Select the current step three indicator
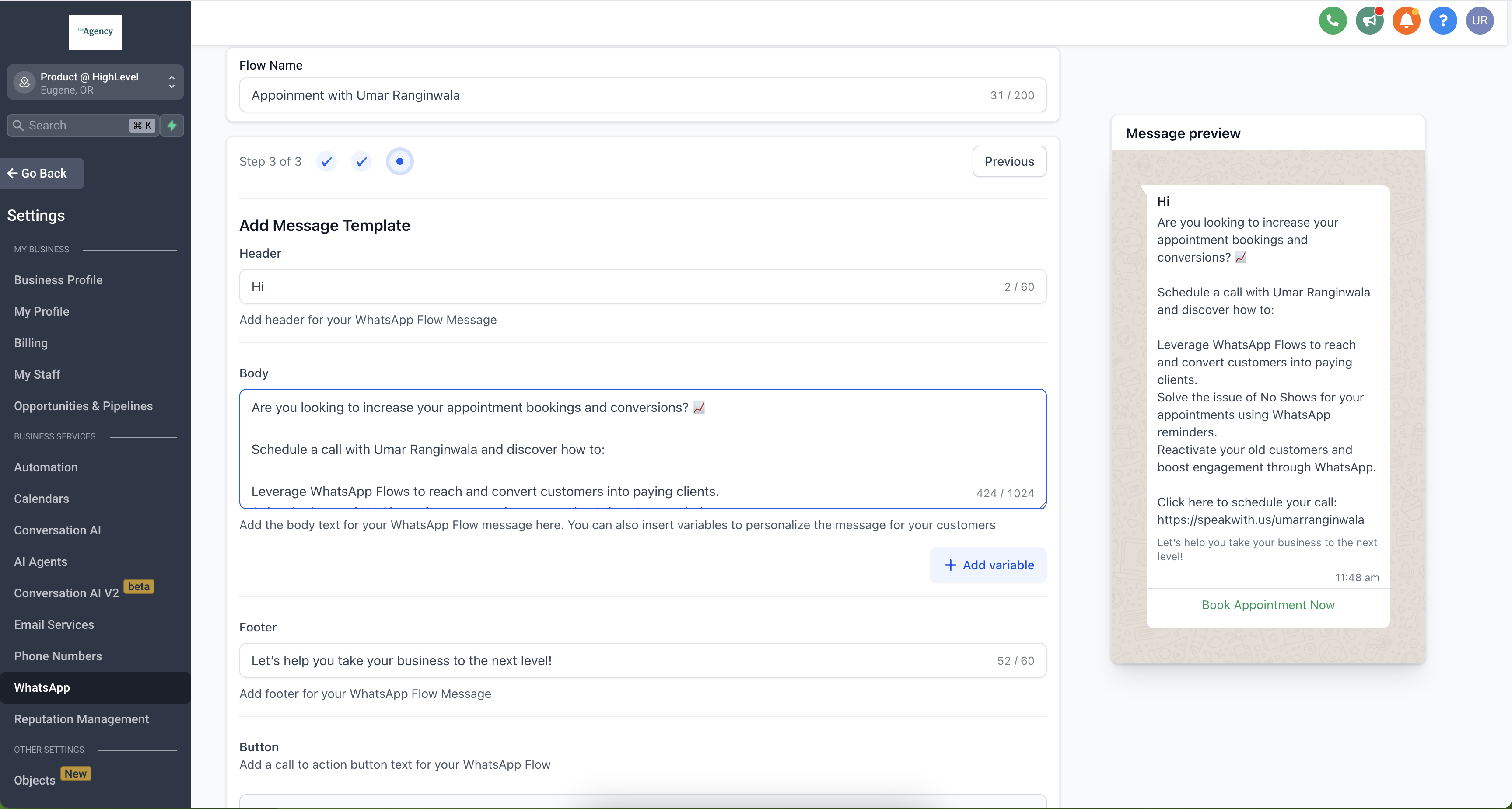1512x809 pixels. click(399, 161)
